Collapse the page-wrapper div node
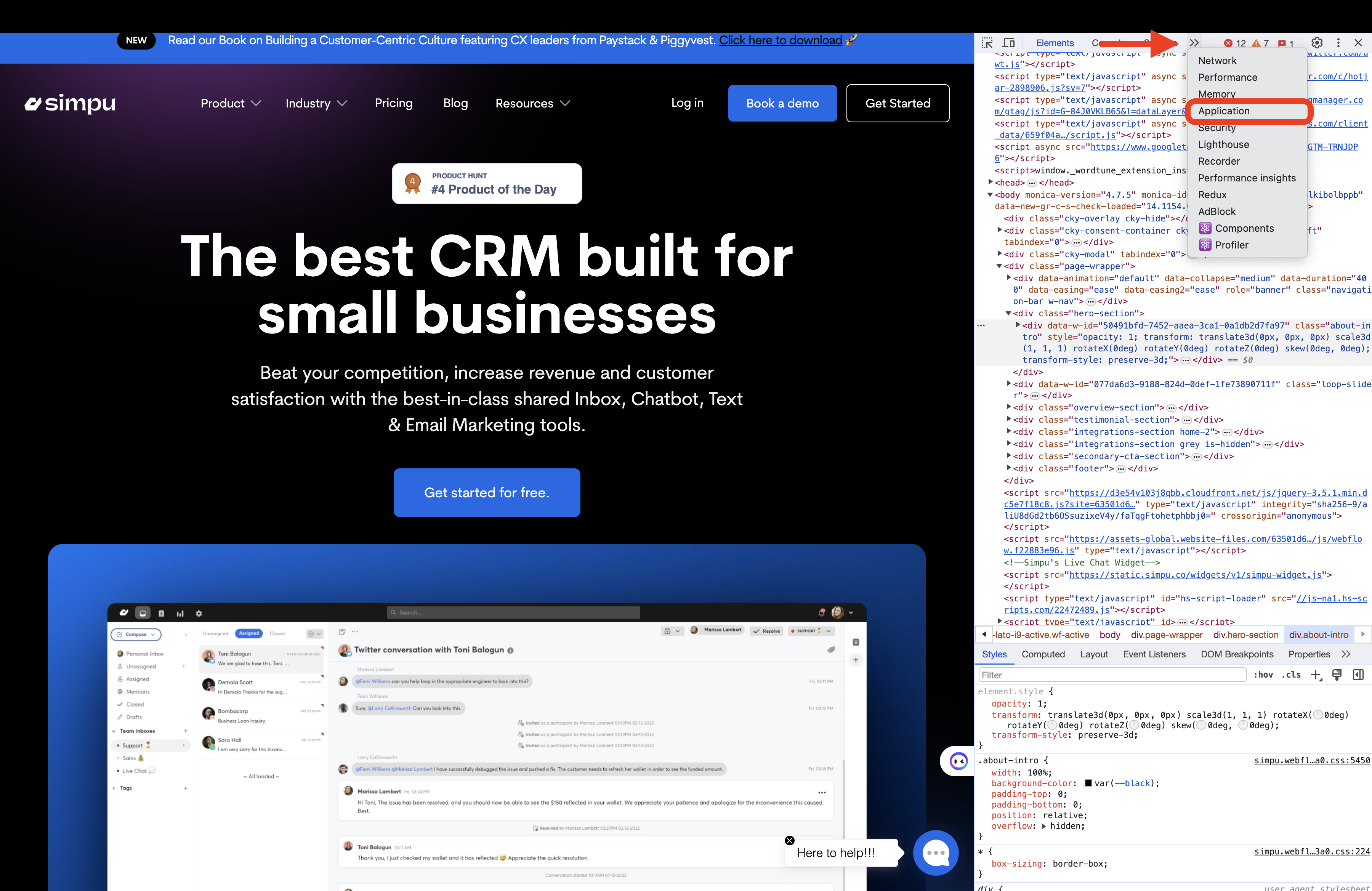The width and height of the screenshot is (1372, 891). 1000,266
